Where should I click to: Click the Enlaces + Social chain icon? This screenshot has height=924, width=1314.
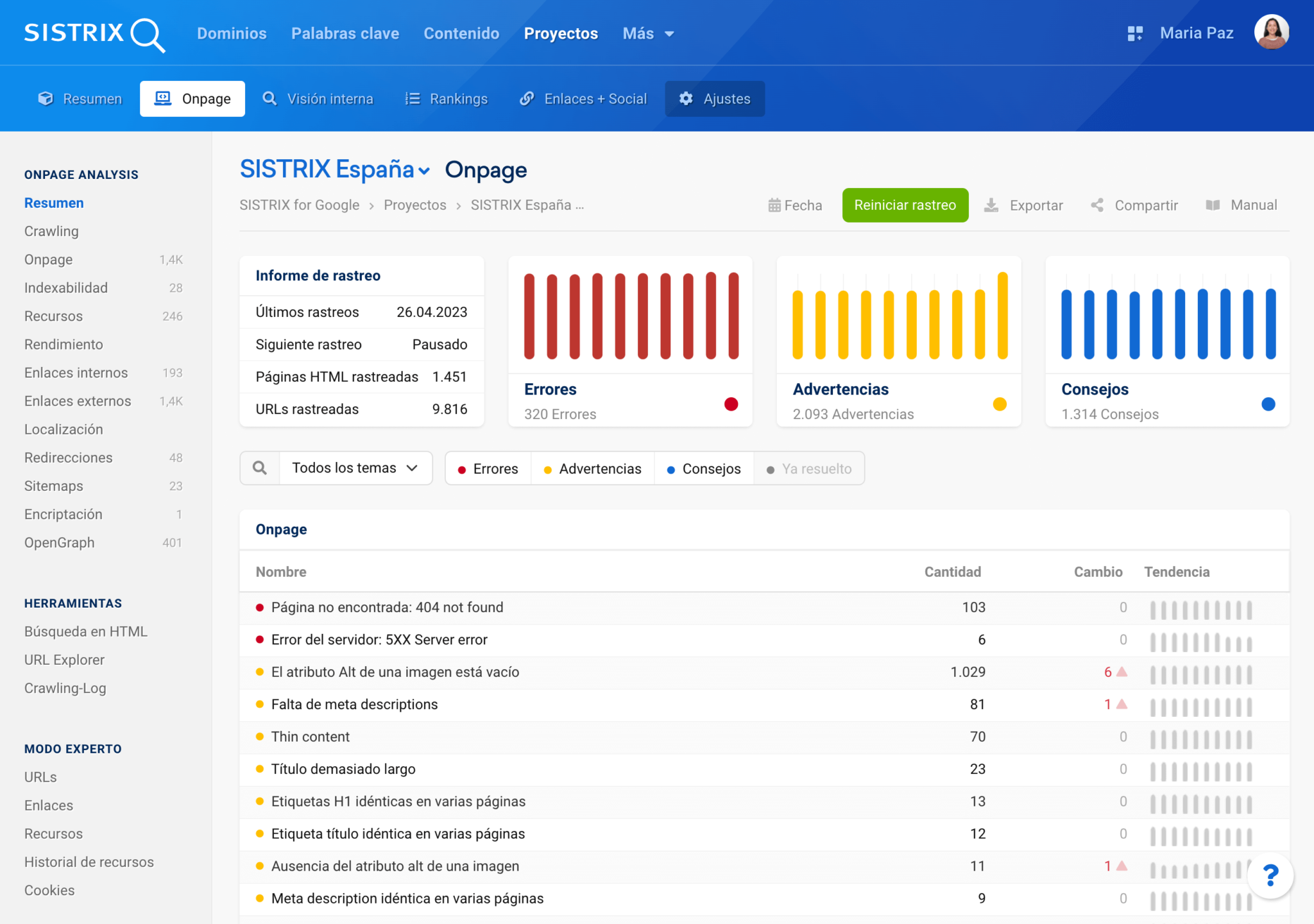pyautogui.click(x=527, y=98)
